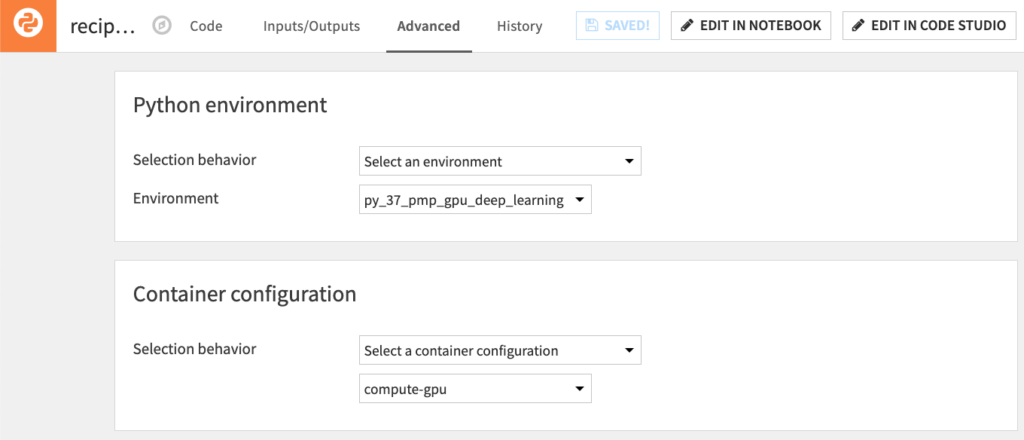The height and width of the screenshot is (440, 1024).
Task: Click the EDIT IN NOTEBOOK button
Action: [750, 26]
